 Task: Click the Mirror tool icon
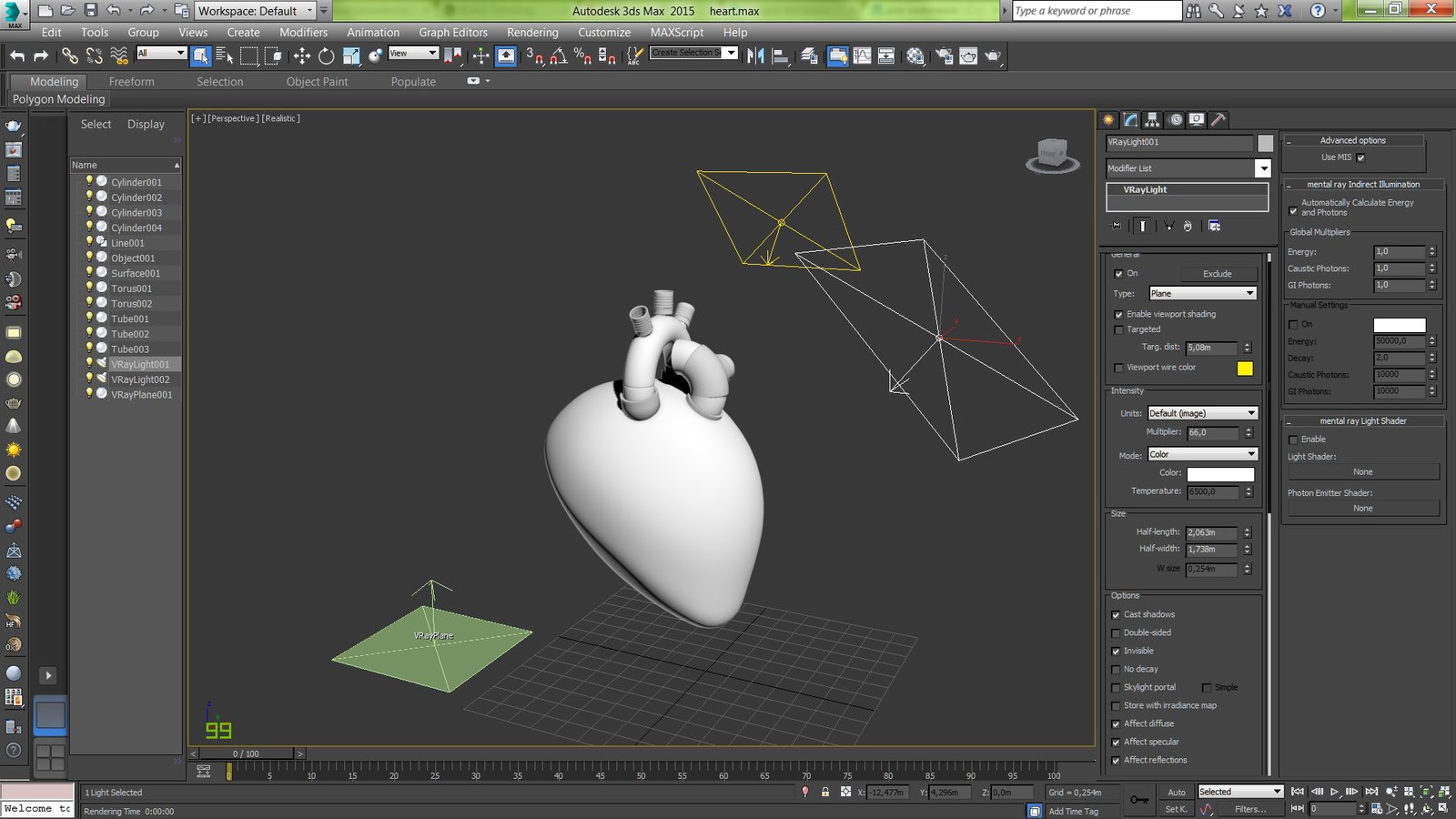pos(754,56)
